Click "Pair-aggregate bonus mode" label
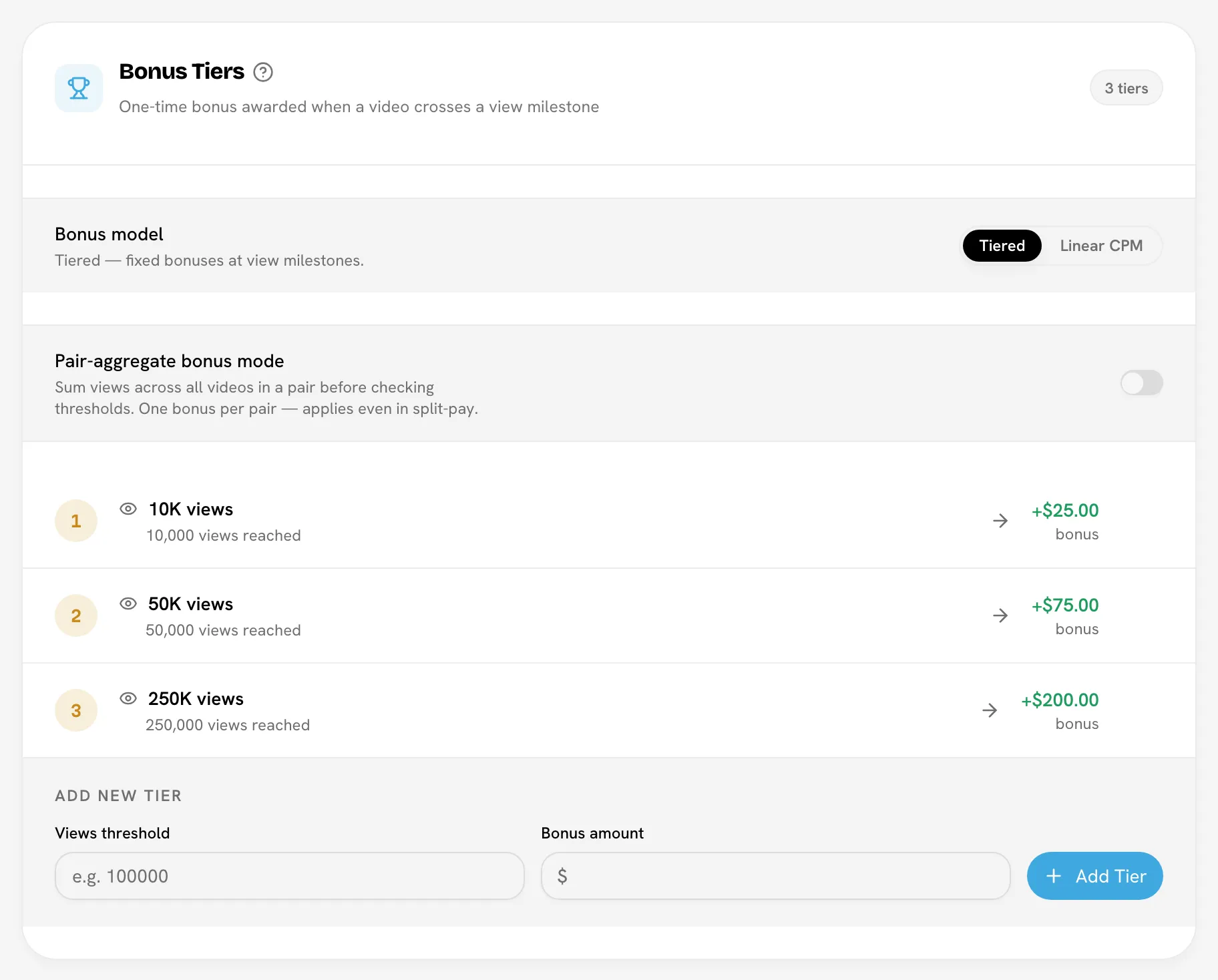This screenshot has width=1218, height=980. pyautogui.click(x=170, y=361)
